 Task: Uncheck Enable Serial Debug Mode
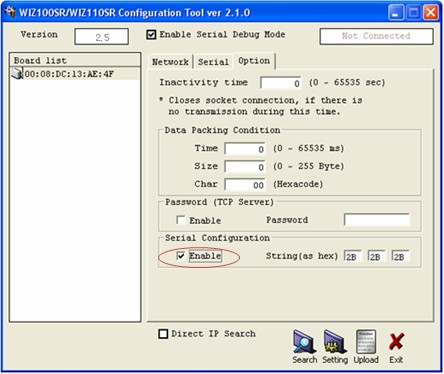(x=151, y=35)
